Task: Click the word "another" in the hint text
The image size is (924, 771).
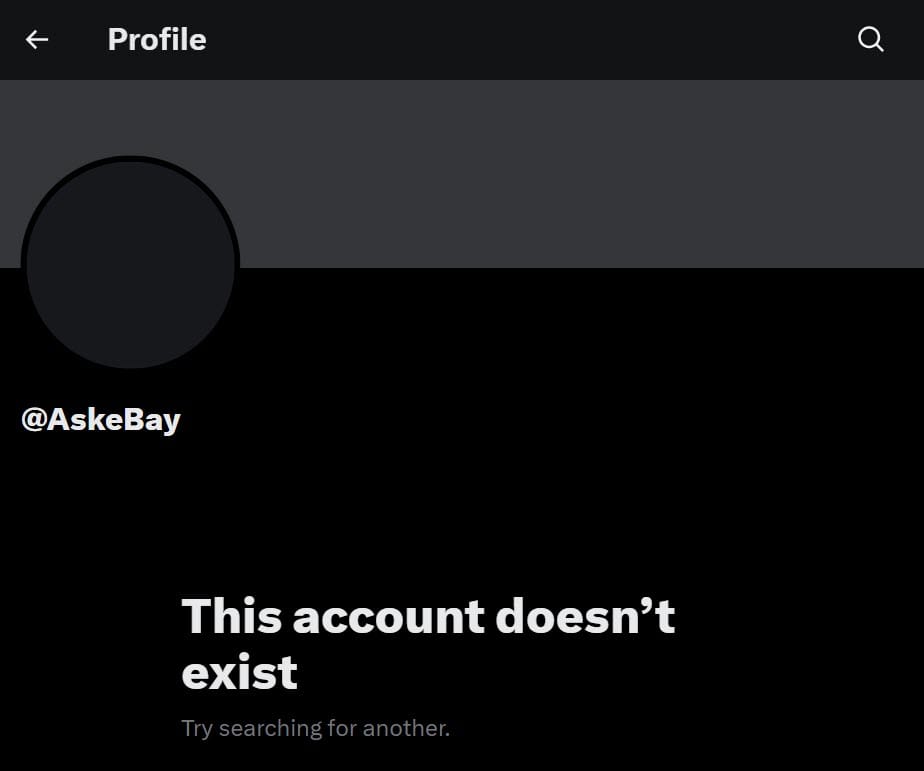Action: (x=405, y=729)
